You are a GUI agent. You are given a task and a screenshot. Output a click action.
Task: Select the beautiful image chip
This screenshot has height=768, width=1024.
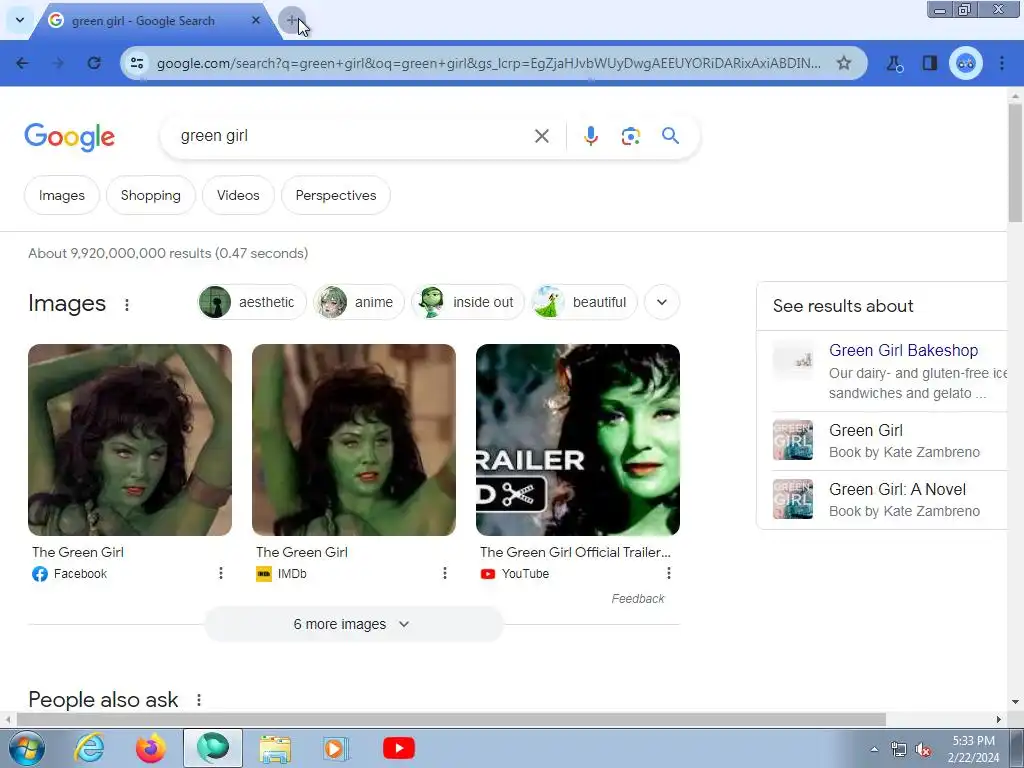[x=584, y=302]
